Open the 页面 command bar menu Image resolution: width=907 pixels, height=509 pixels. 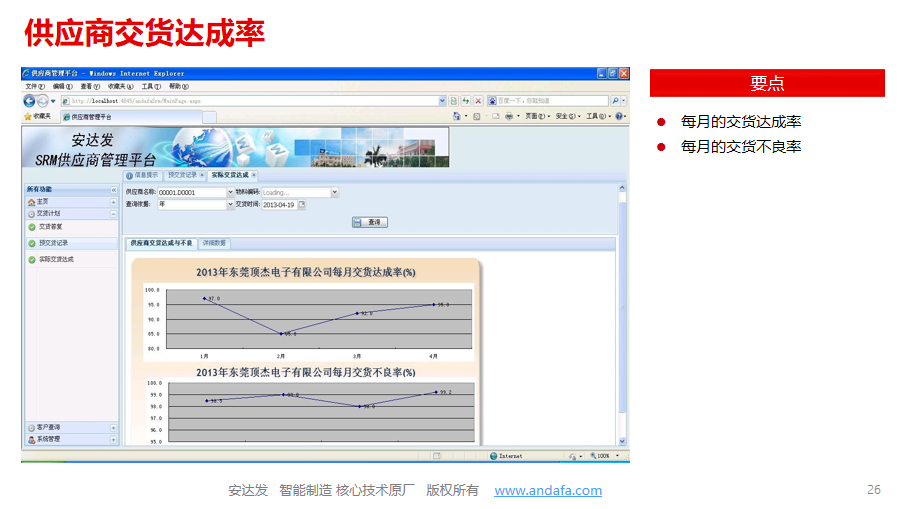pos(537,116)
